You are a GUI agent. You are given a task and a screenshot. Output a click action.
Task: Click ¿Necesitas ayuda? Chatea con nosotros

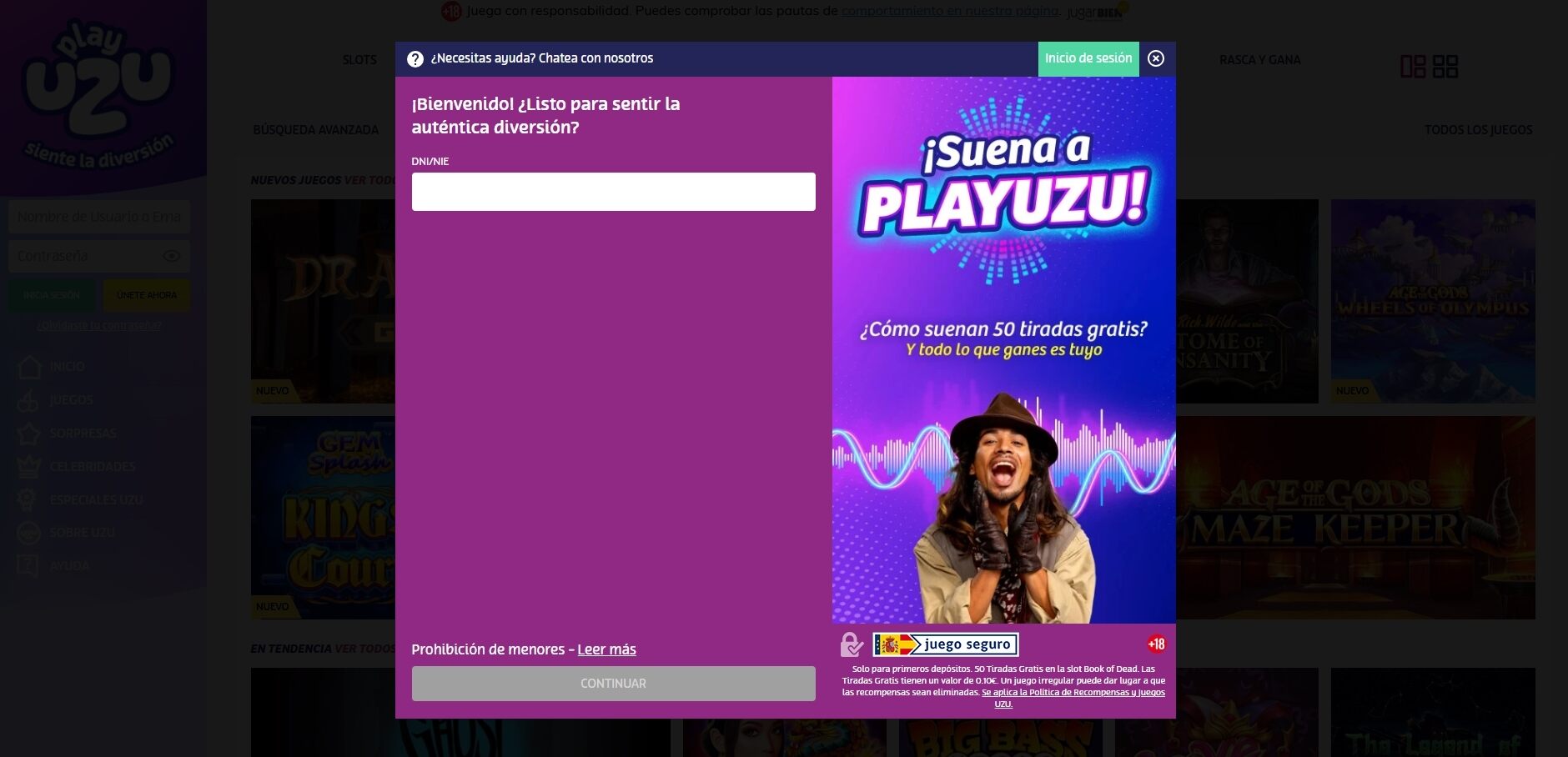click(x=542, y=58)
